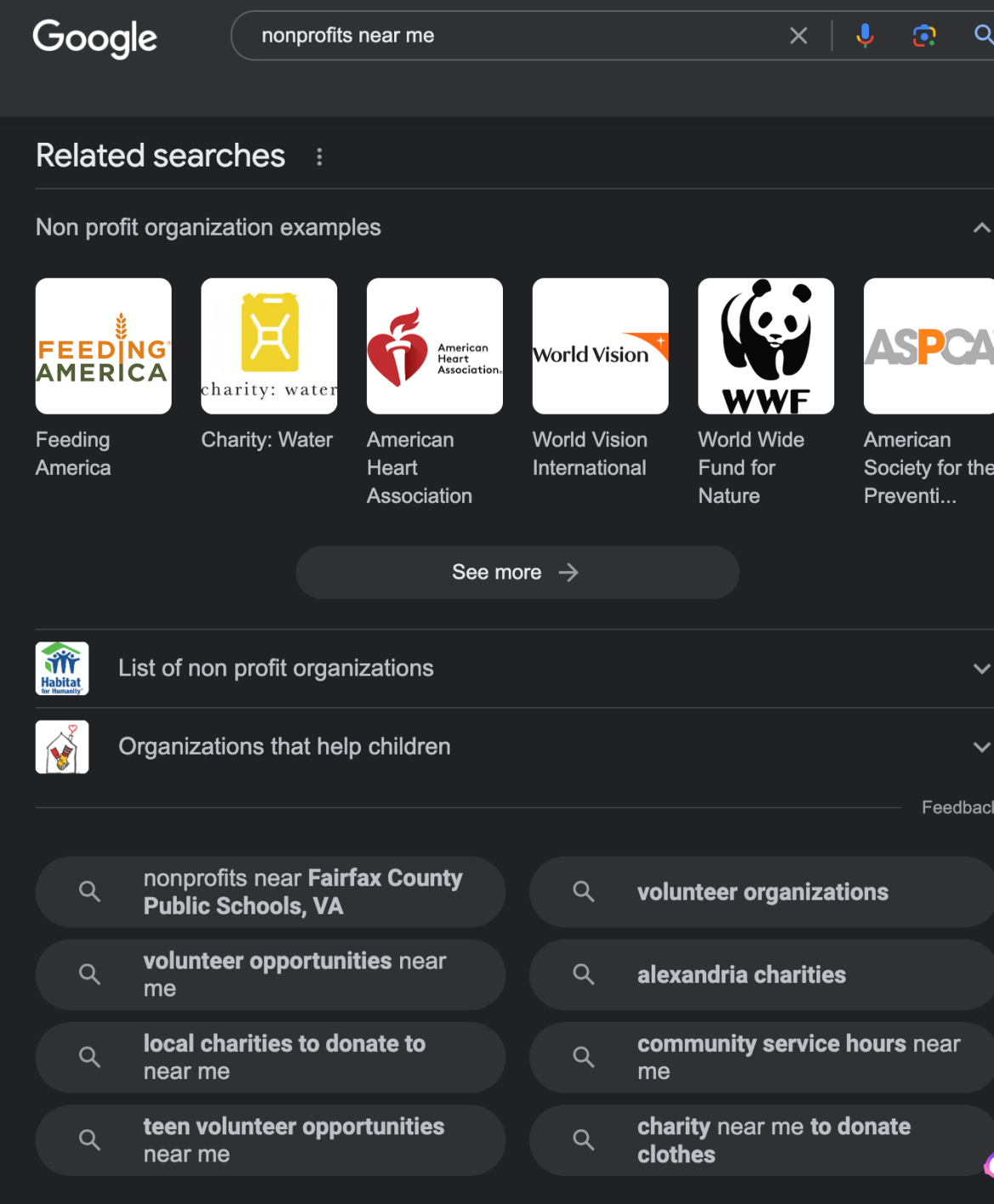Select the Charity: Water logo thumbnail

point(269,347)
